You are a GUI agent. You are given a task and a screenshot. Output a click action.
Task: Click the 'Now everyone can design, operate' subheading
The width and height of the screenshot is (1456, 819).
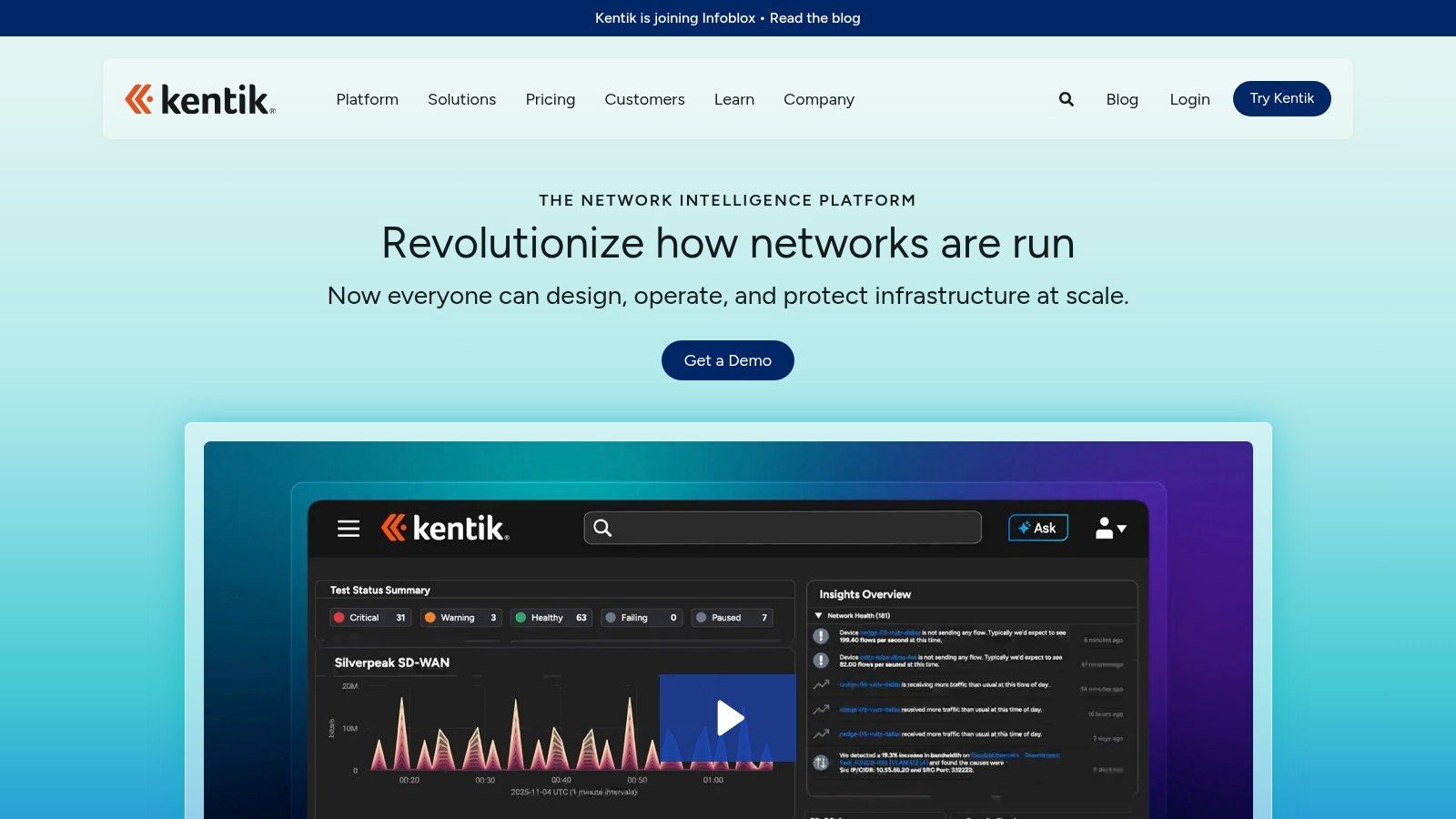tap(728, 296)
